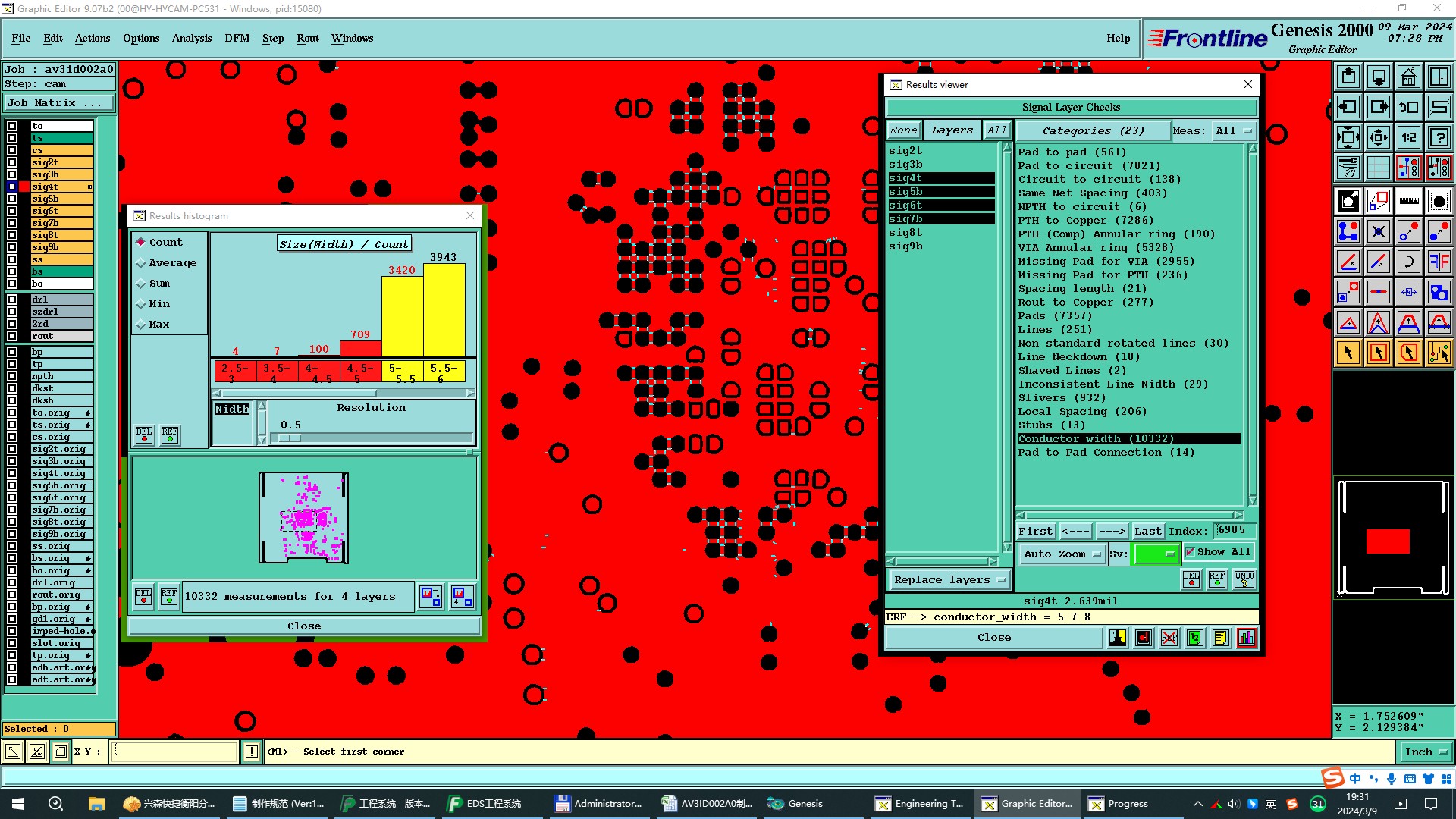The height and width of the screenshot is (819, 1456).
Task: Click the First result button
Action: [1036, 531]
